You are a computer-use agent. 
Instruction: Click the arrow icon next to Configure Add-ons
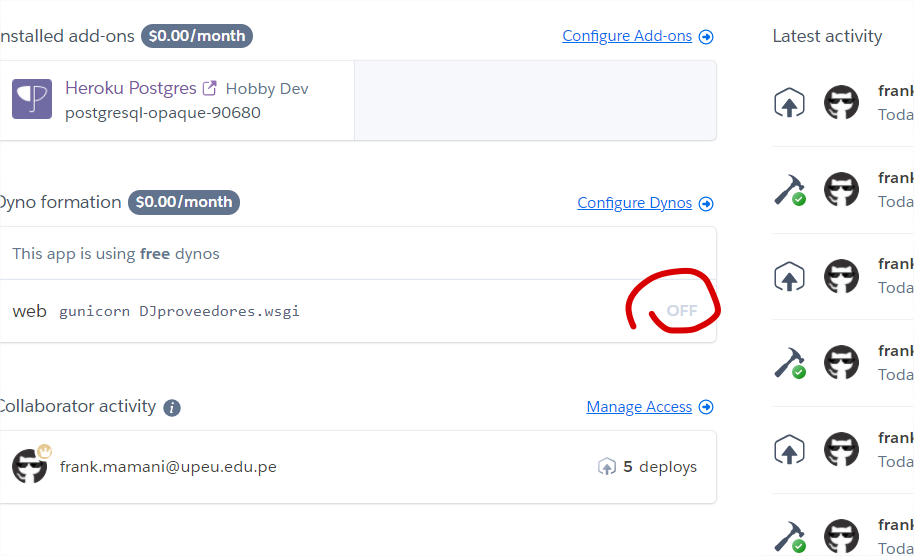coord(706,37)
